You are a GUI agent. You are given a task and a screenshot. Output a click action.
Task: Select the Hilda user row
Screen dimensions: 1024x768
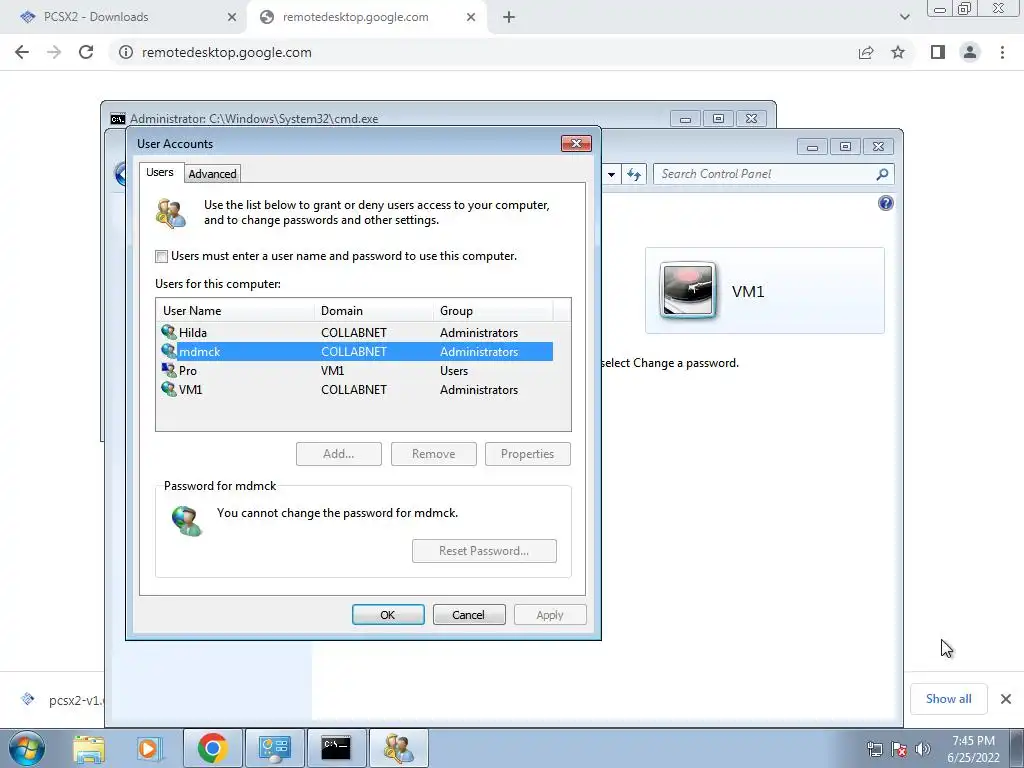[357, 332]
